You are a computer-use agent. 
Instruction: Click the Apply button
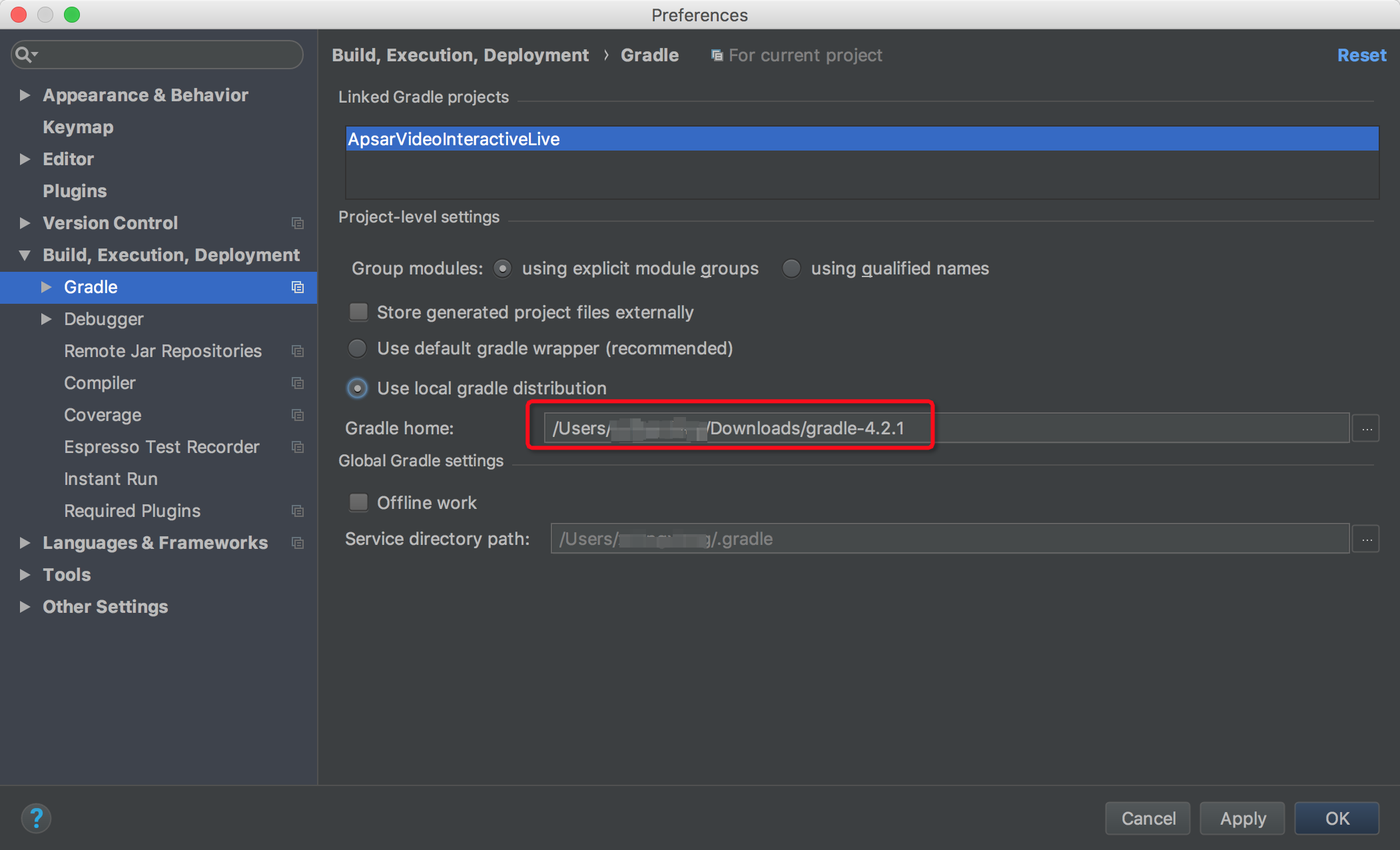pos(1243,818)
